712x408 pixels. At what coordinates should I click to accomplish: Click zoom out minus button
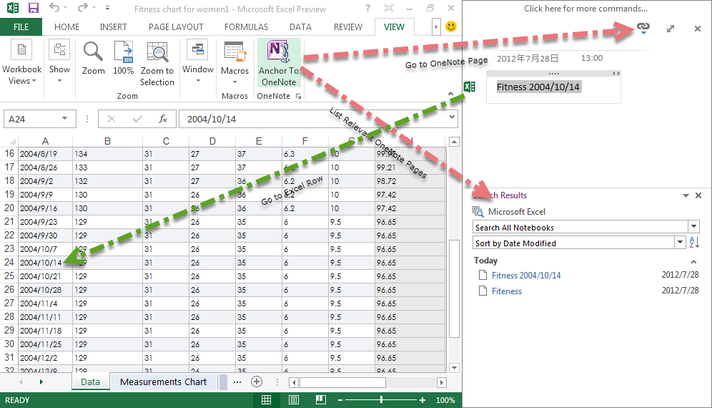[x=340, y=400]
